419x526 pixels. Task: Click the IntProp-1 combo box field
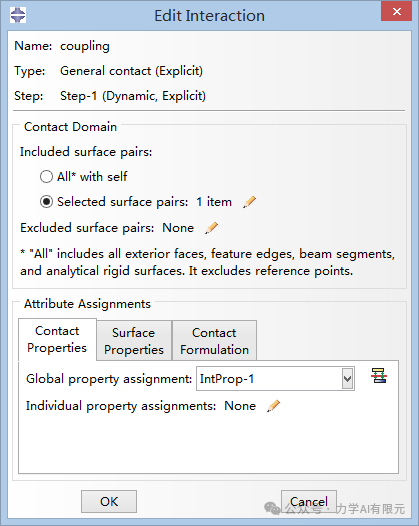tap(275, 379)
